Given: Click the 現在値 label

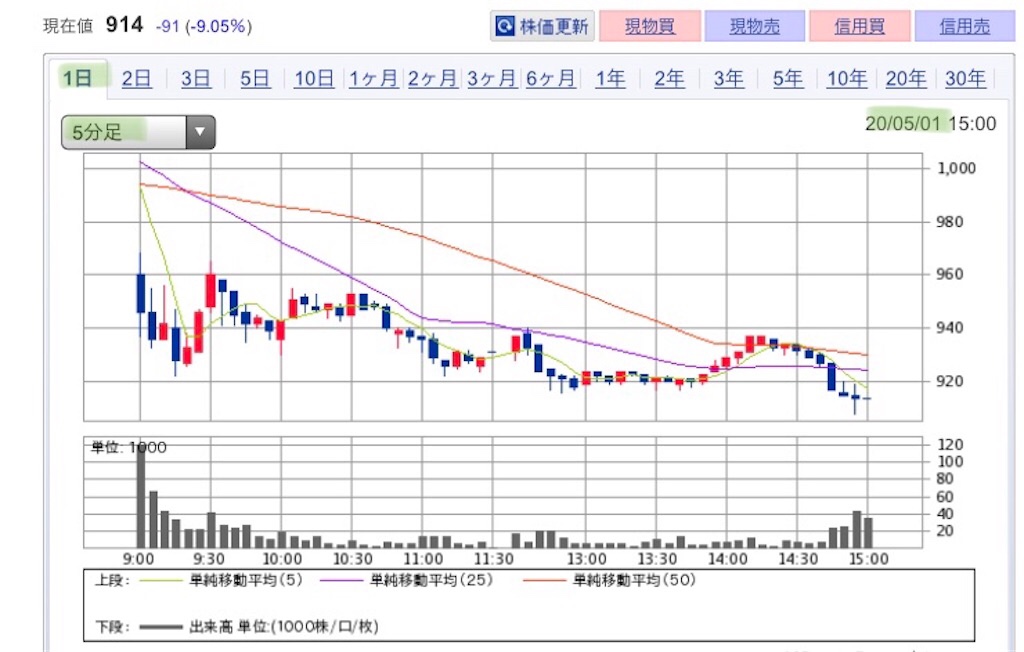Looking at the screenshot, I should point(68,26).
